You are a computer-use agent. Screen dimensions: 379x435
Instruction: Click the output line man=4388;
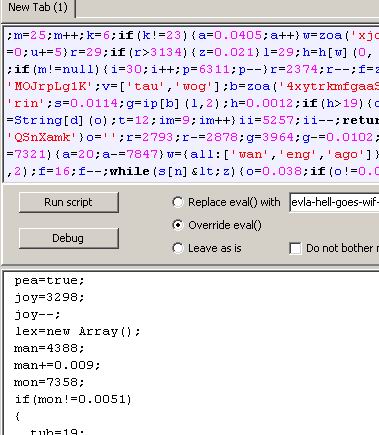click(49, 349)
